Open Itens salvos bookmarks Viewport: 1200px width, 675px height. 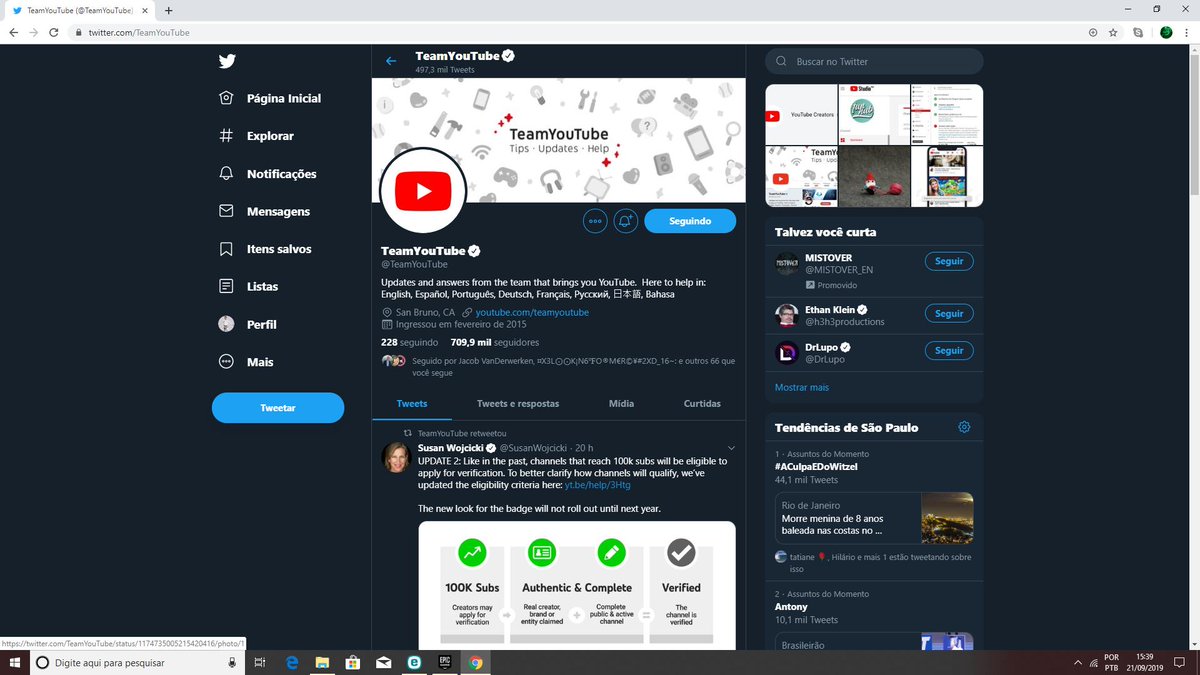[x=265, y=249]
